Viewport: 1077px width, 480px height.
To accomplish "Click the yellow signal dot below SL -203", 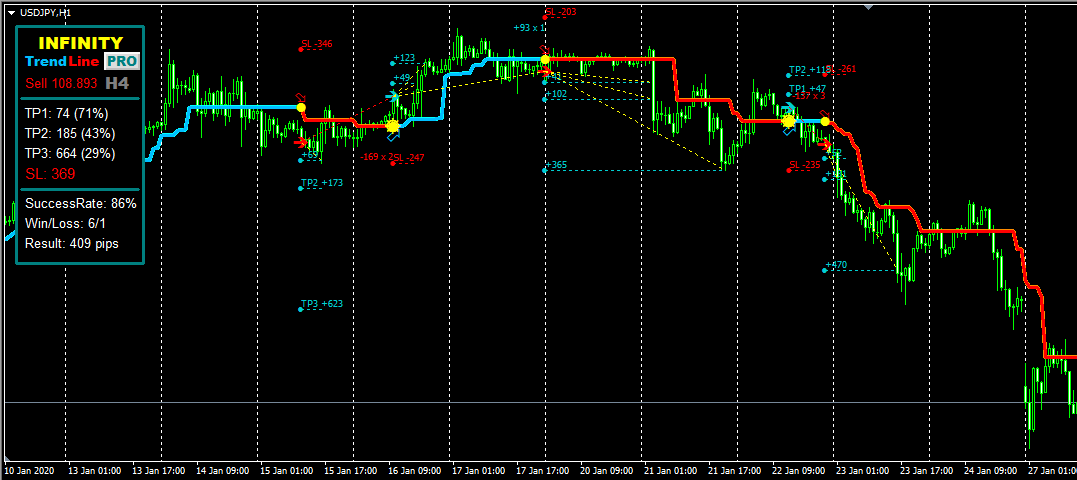I will (x=545, y=60).
